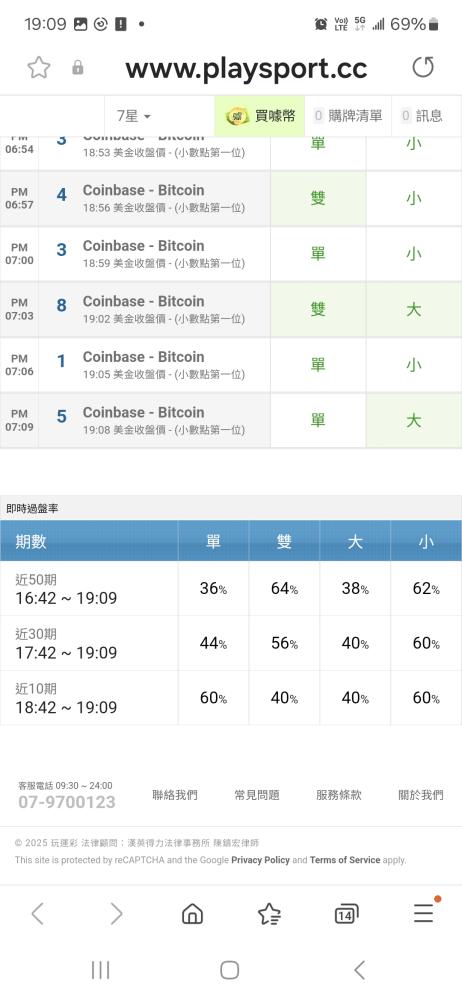
Task: Go to browser home icon
Action: (192, 914)
